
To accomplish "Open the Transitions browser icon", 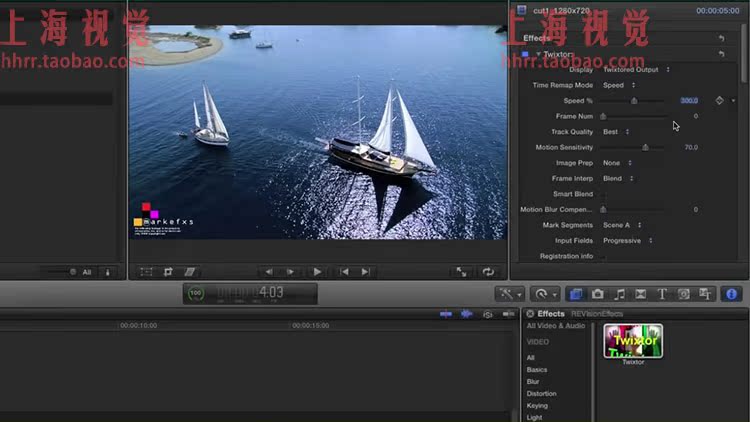I will (x=640, y=294).
